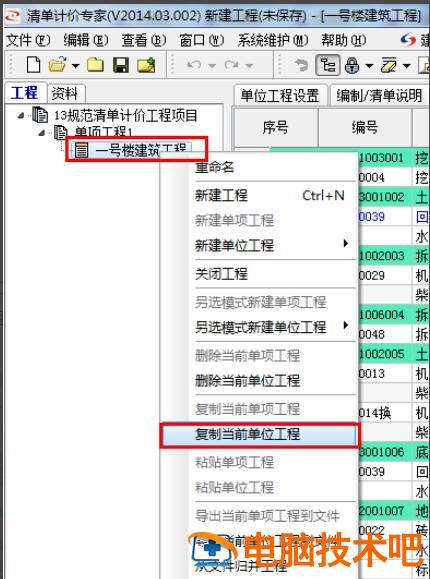The width and height of the screenshot is (430, 579).
Task: Collapse the 单项工程1 tree node
Action: 41,133
